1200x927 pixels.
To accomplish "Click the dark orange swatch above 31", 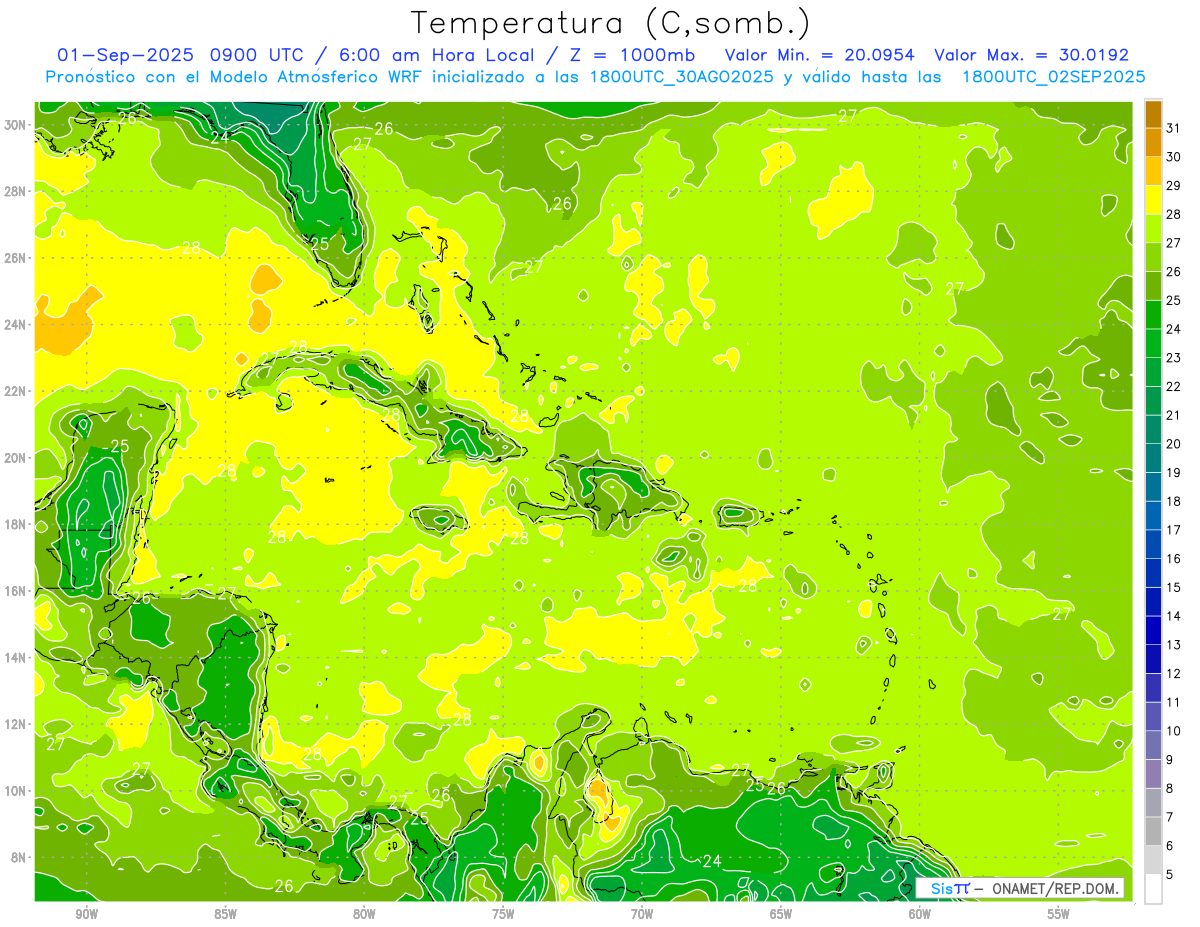I will click(x=1153, y=114).
